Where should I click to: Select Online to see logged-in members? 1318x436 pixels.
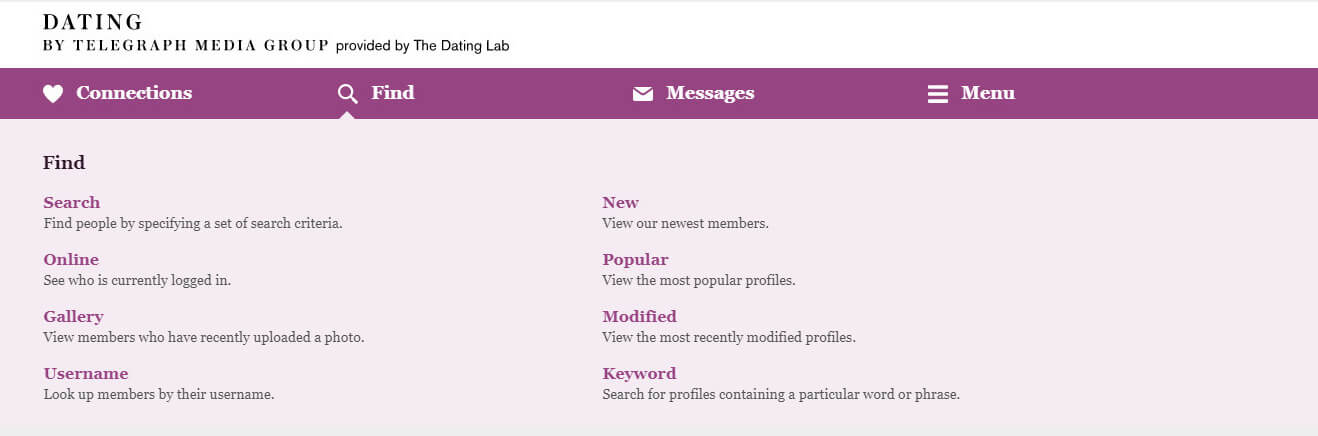(71, 259)
